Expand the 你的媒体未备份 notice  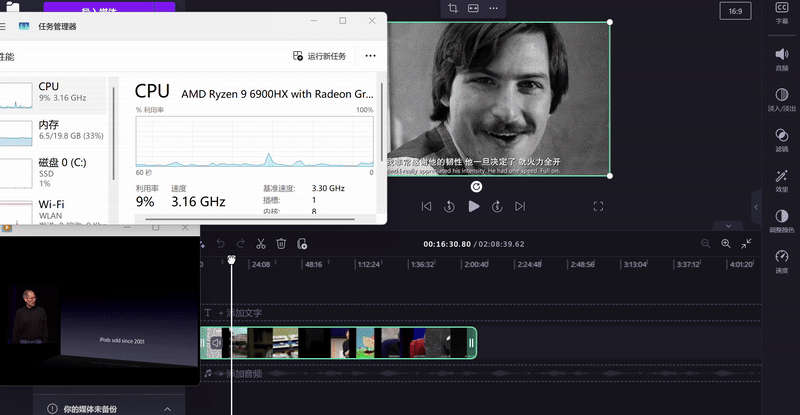coord(166,409)
